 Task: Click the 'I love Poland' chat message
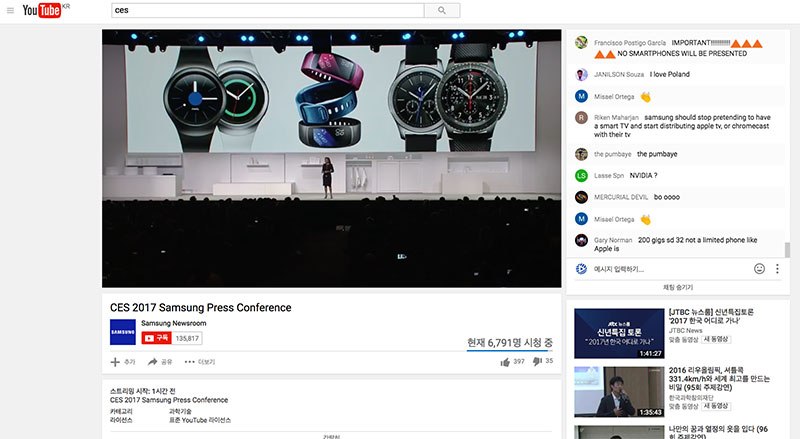[669, 75]
